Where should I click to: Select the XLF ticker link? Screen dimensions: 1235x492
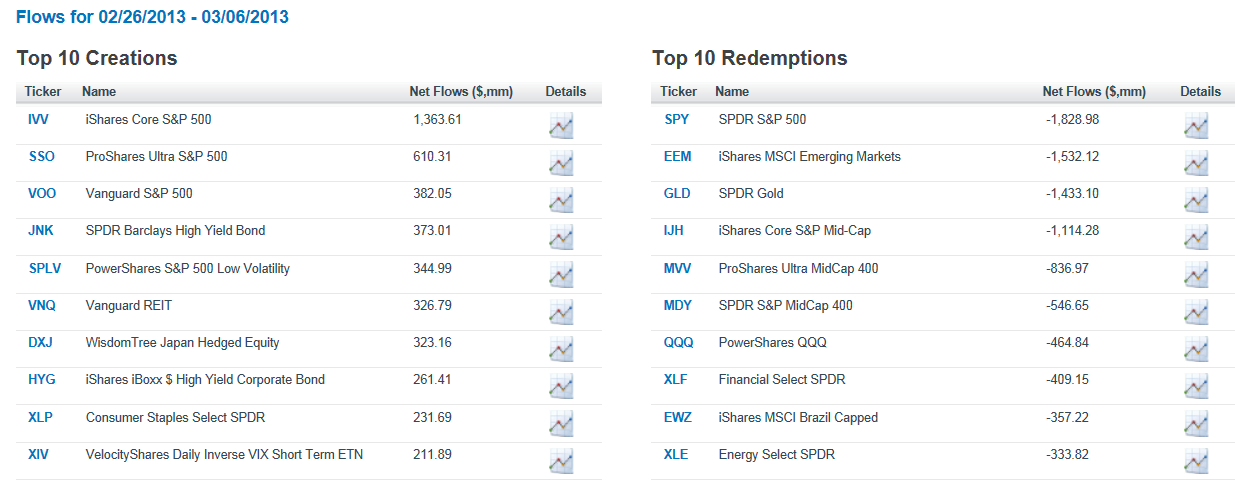[x=676, y=380]
